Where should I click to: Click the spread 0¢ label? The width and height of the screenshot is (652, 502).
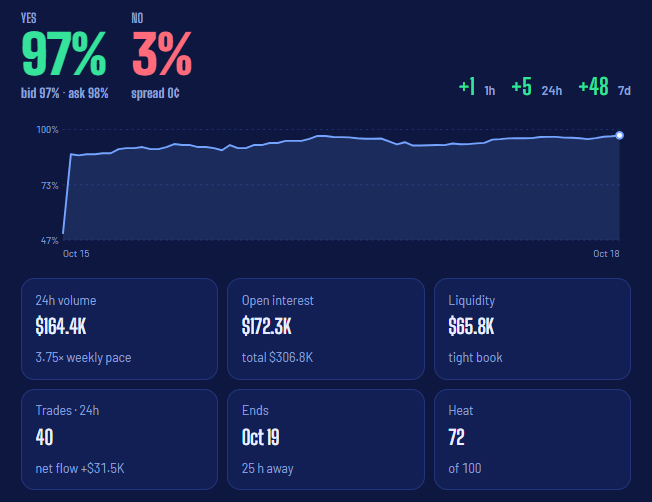point(155,93)
